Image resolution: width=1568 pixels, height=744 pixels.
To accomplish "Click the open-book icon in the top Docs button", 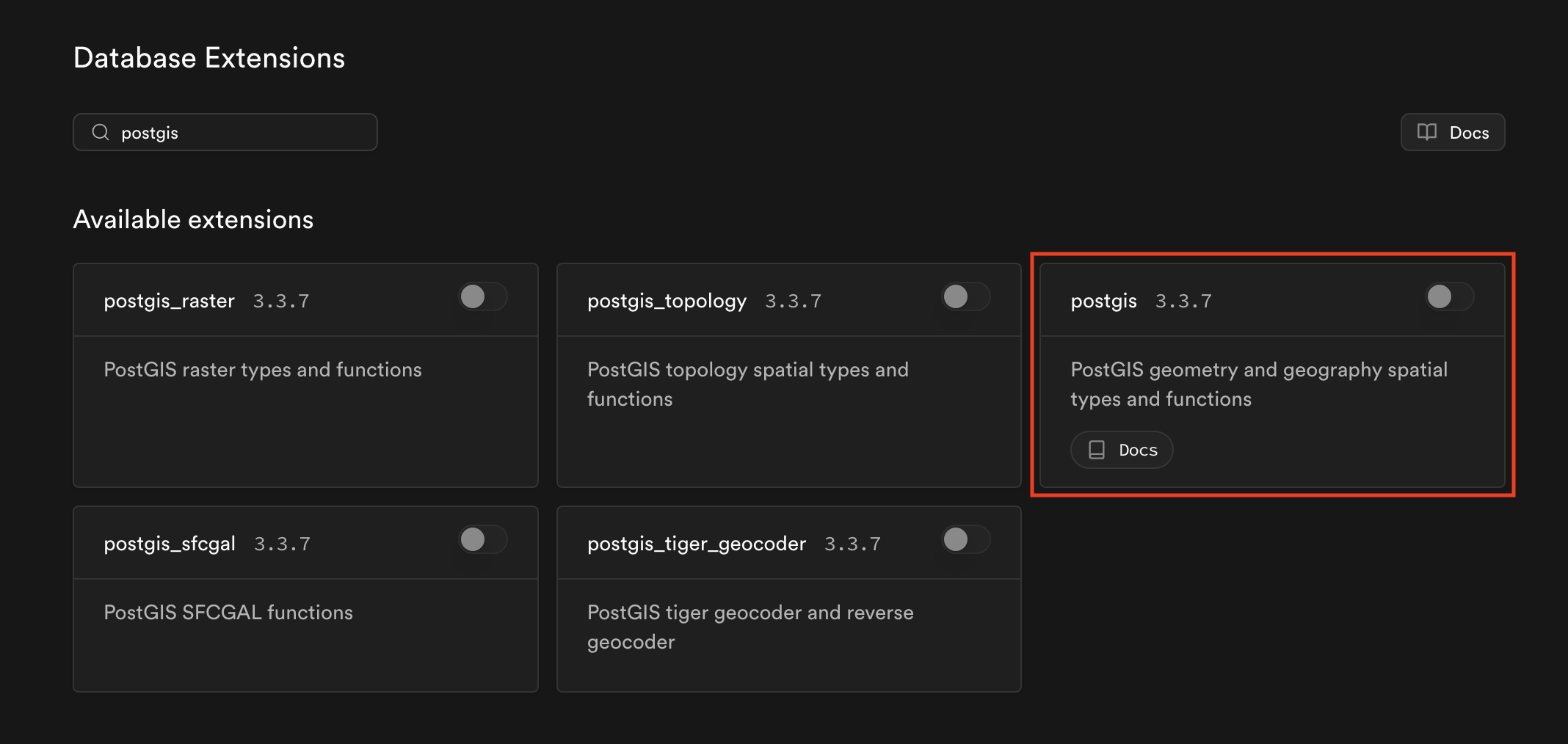I will click(1426, 132).
